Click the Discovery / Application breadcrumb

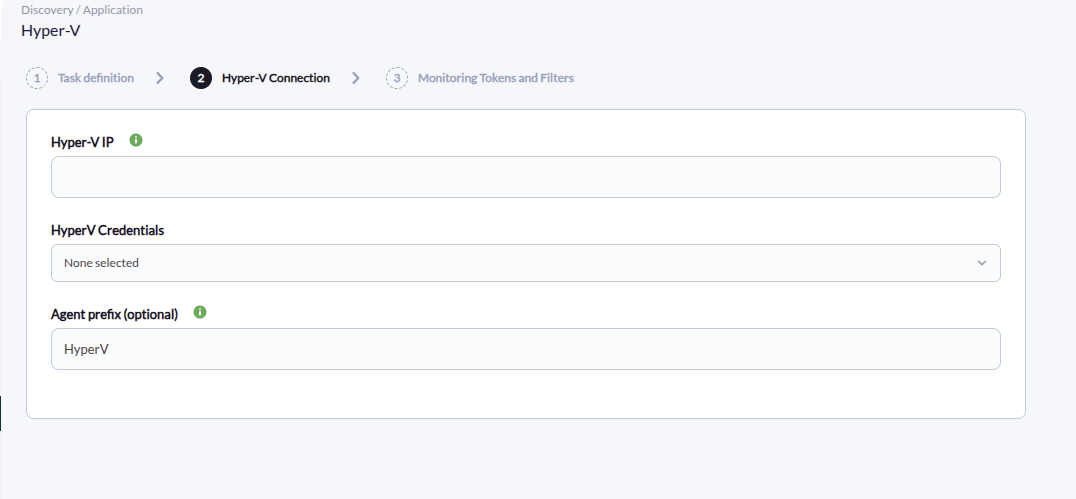tap(82, 10)
